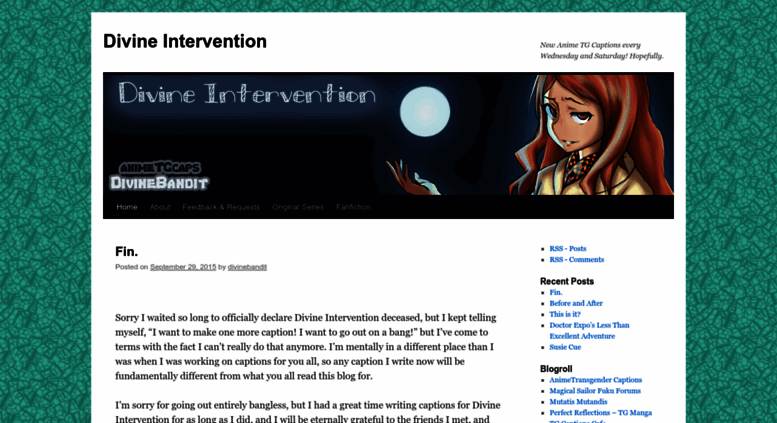
Task: Click the Divine Intervention header banner image
Action: [388, 134]
